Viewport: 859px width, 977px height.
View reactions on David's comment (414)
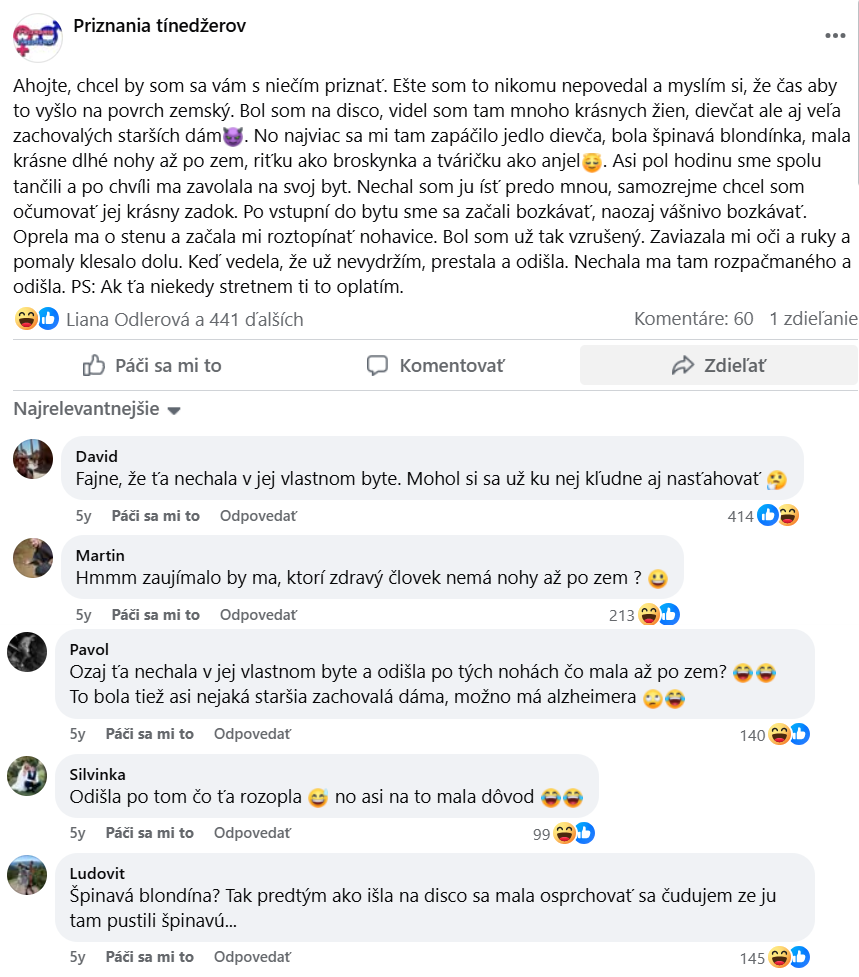click(x=764, y=516)
